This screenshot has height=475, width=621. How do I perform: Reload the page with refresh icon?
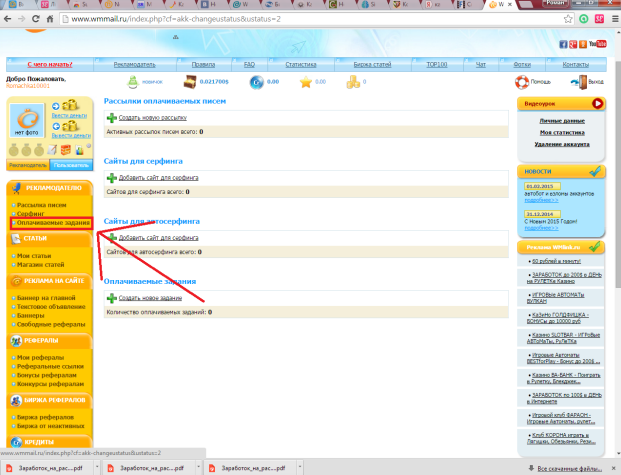pos(36,19)
